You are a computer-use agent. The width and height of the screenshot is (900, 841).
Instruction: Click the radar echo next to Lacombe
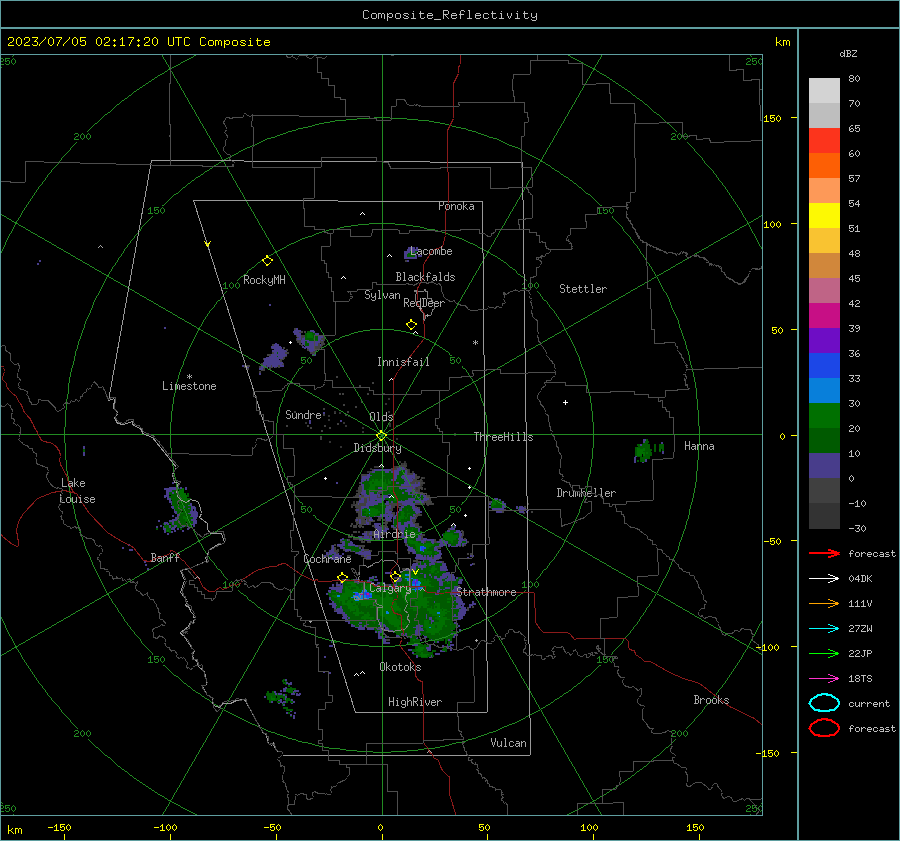click(x=411, y=253)
